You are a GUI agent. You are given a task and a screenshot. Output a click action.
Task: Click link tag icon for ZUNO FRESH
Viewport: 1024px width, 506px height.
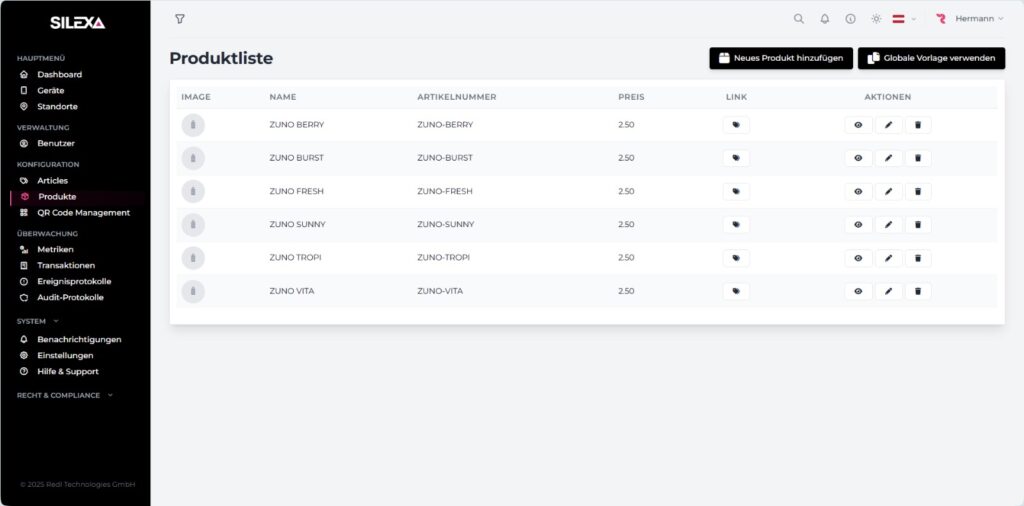click(x=736, y=191)
